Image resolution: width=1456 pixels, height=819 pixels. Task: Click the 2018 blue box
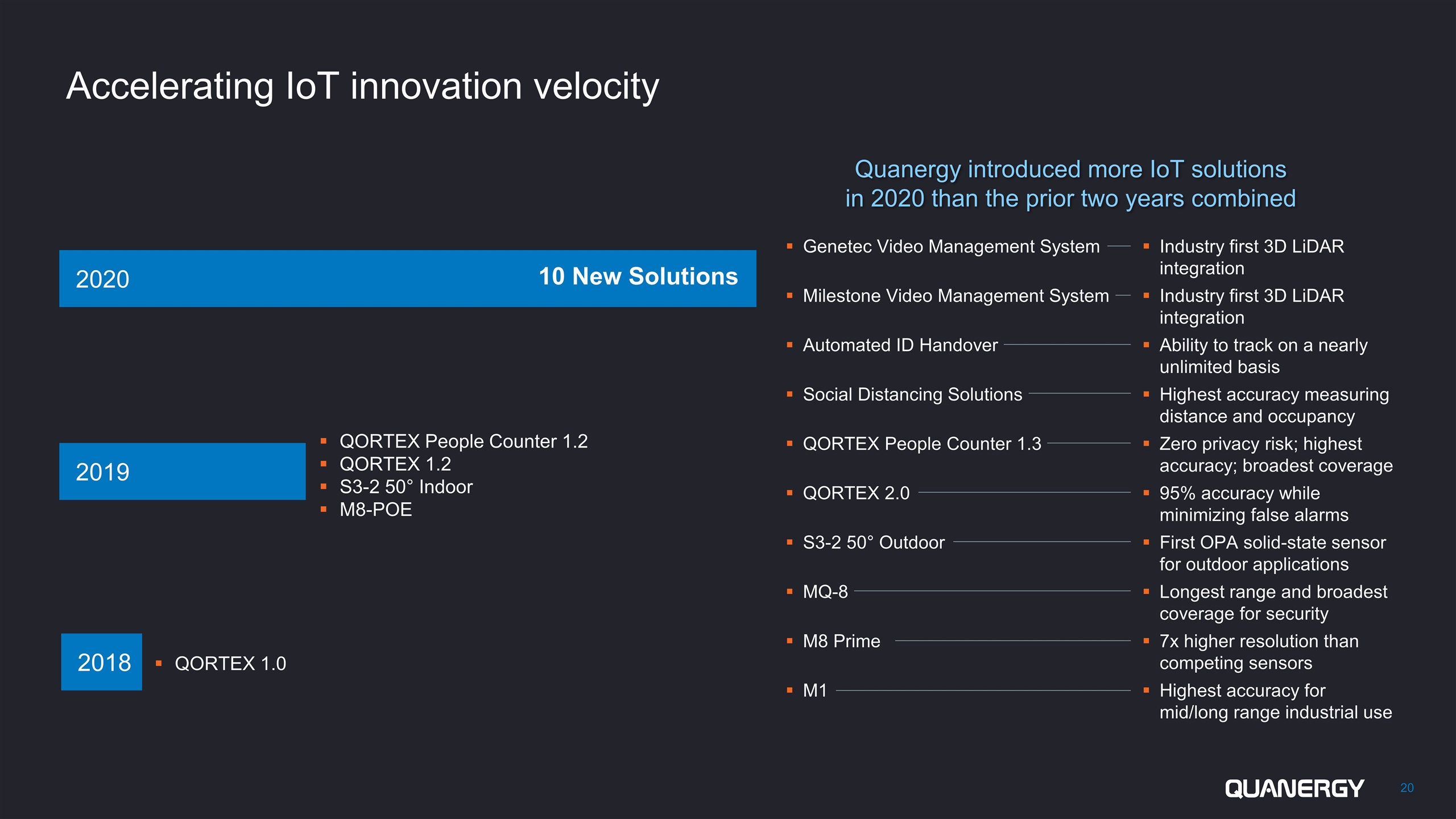(102, 662)
